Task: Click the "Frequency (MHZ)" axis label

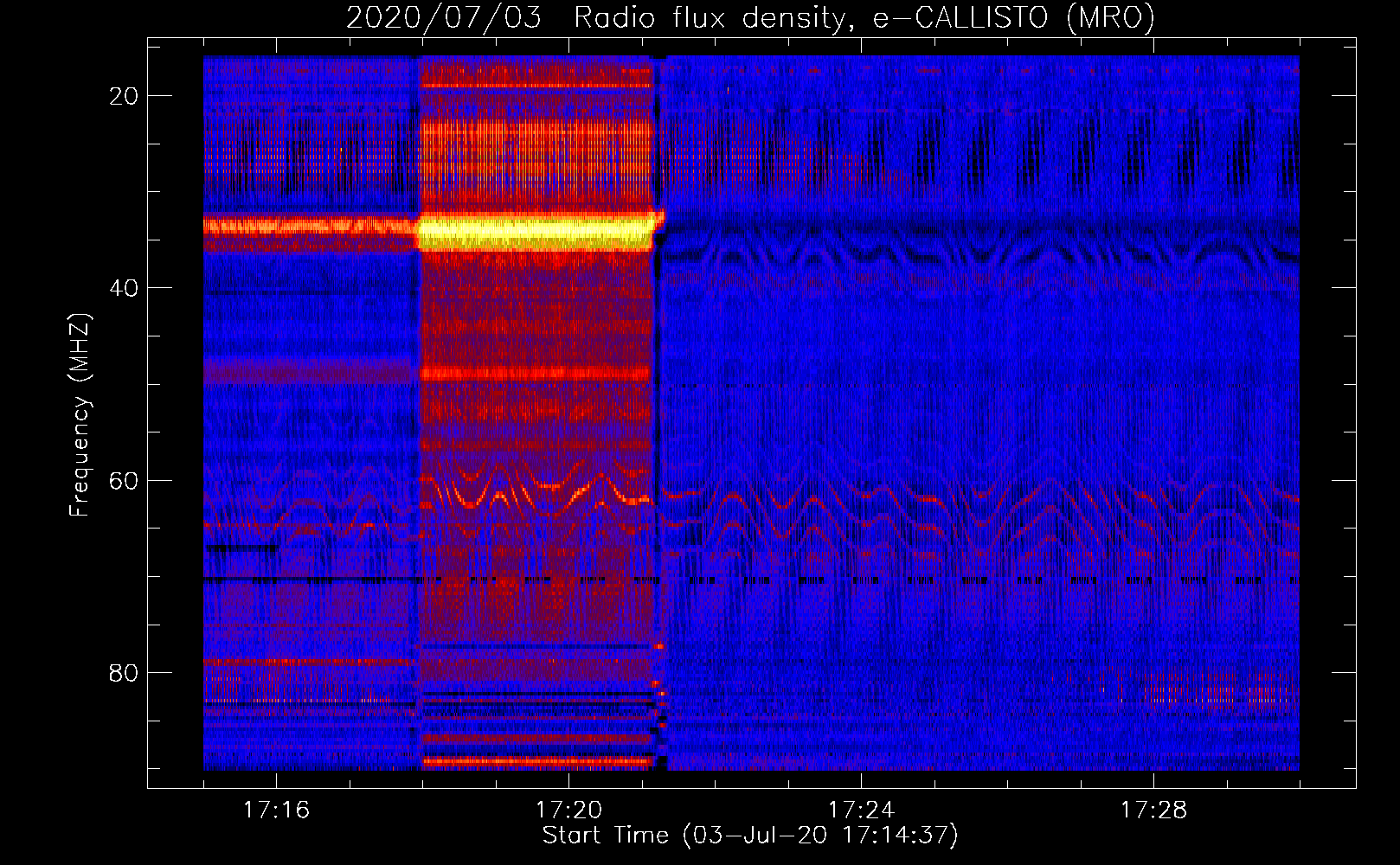Action: coord(80,415)
